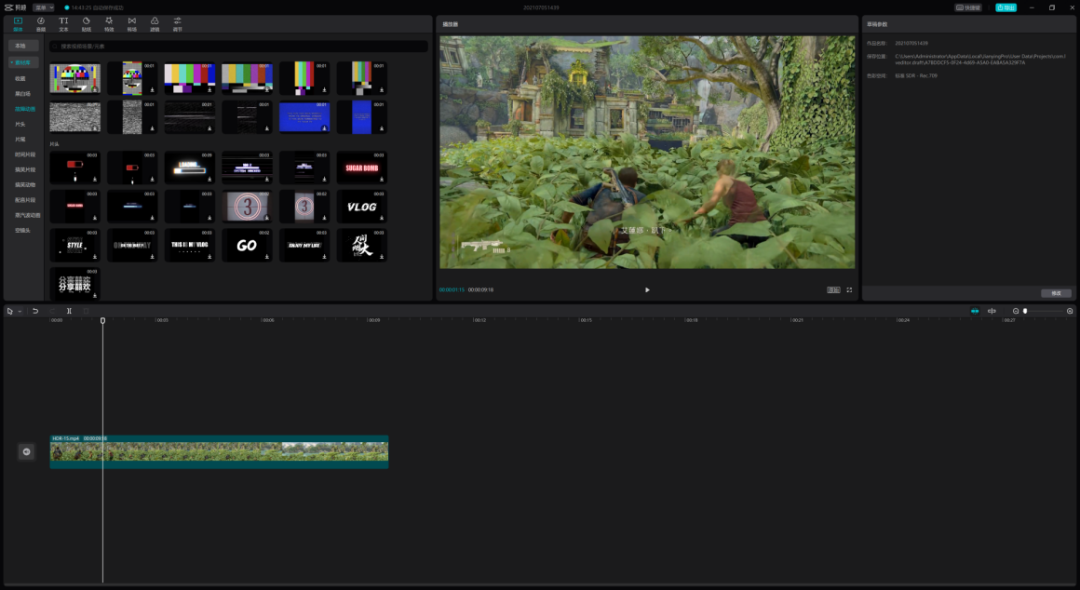1080x590 pixels.
Task: Click the timeline zoom slider
Action: 1043,311
